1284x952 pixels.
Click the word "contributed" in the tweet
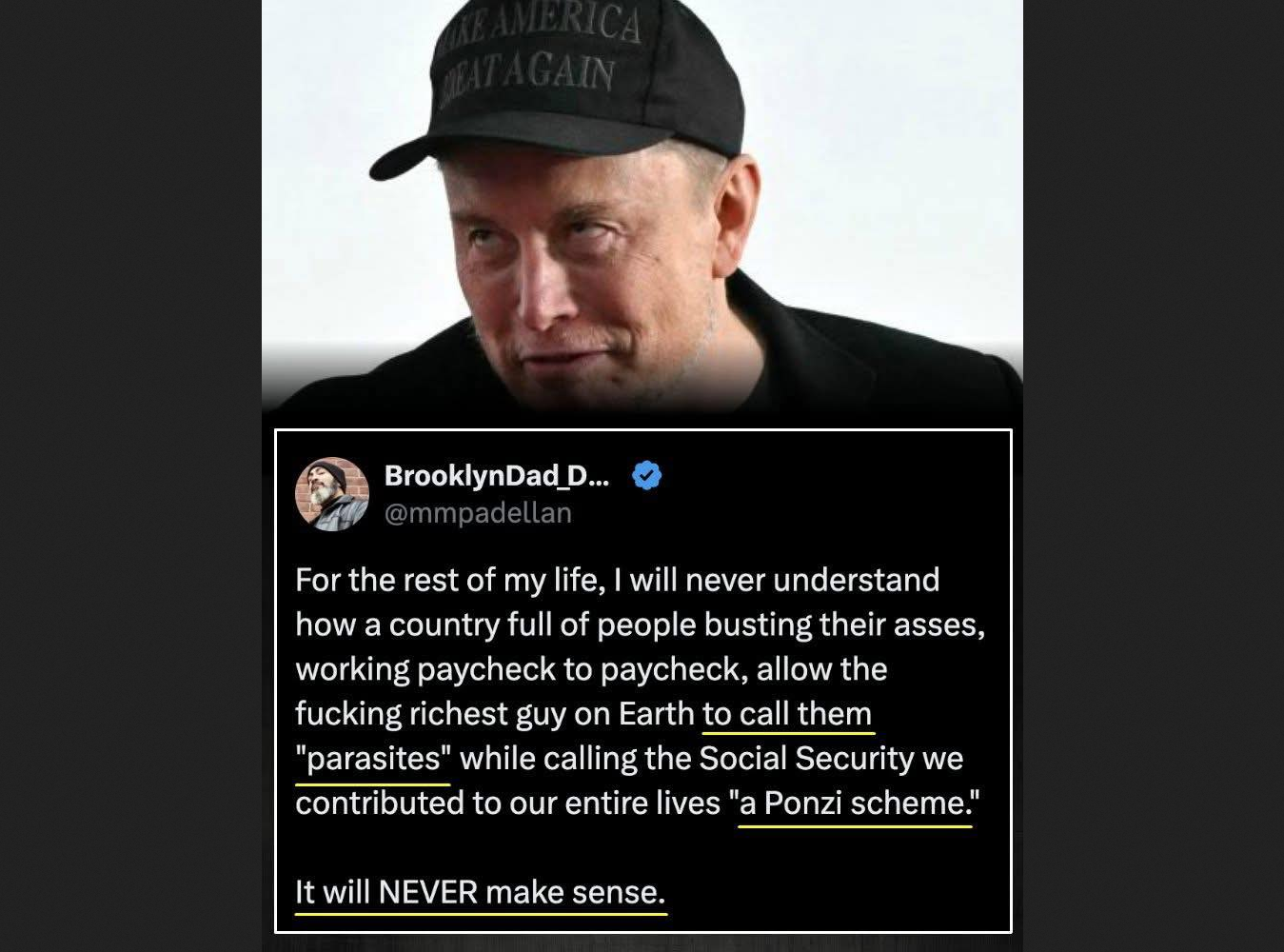point(372,803)
